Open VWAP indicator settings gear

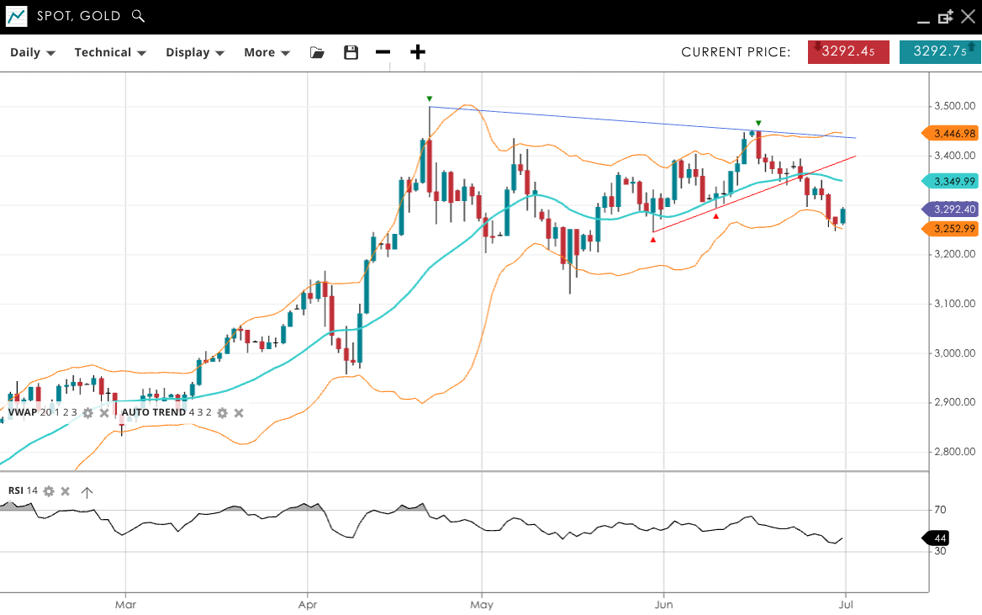(88, 412)
